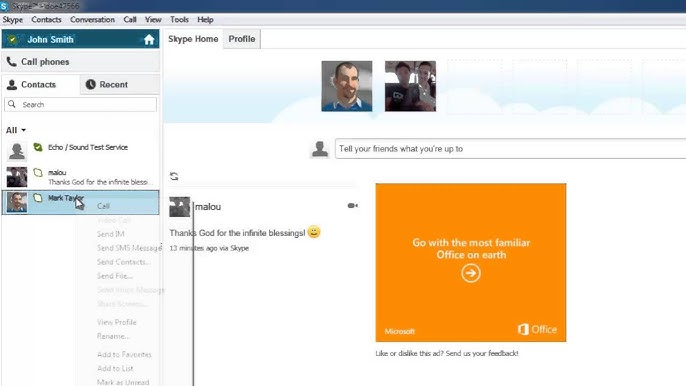Click 'Send us your feedback' ad link
686x386 pixels.
tap(482, 354)
